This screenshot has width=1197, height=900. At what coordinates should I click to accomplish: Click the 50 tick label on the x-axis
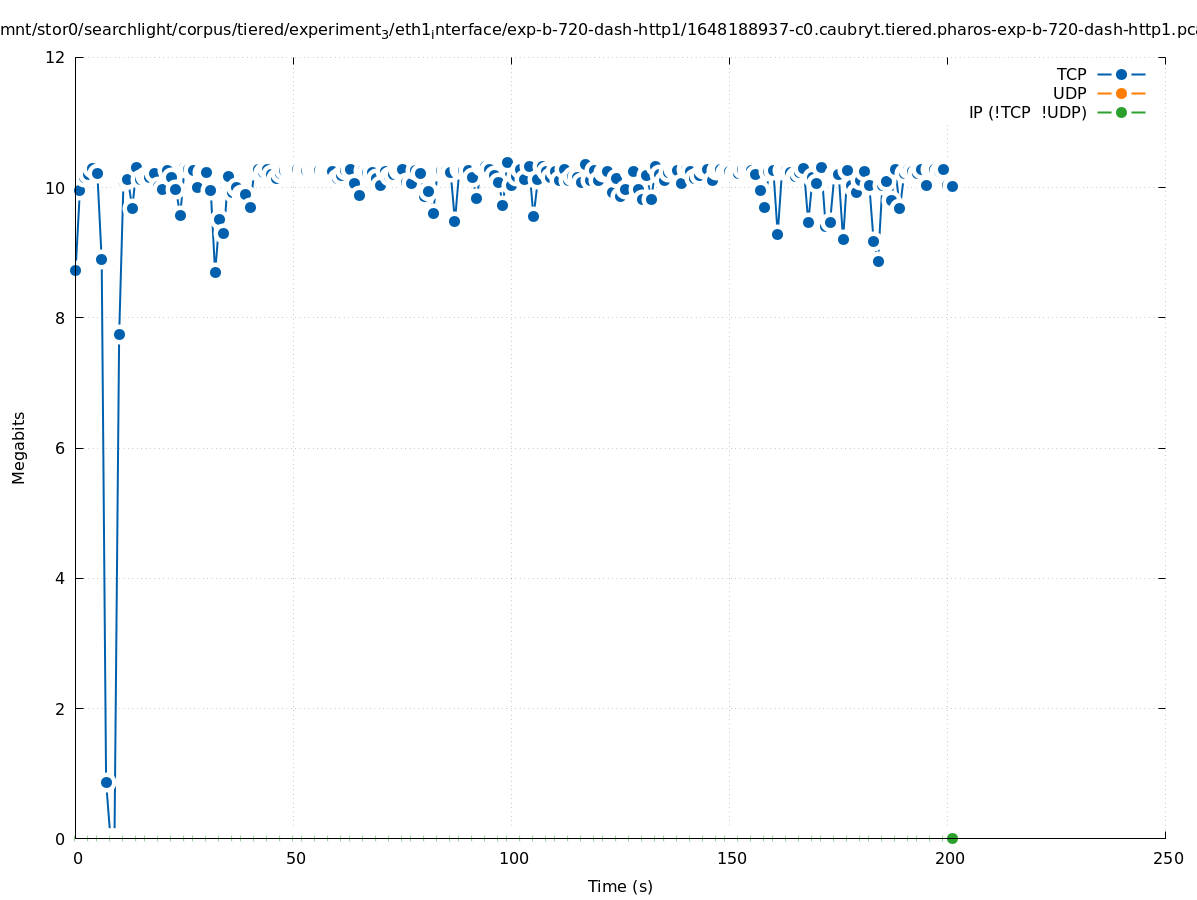[x=294, y=858]
